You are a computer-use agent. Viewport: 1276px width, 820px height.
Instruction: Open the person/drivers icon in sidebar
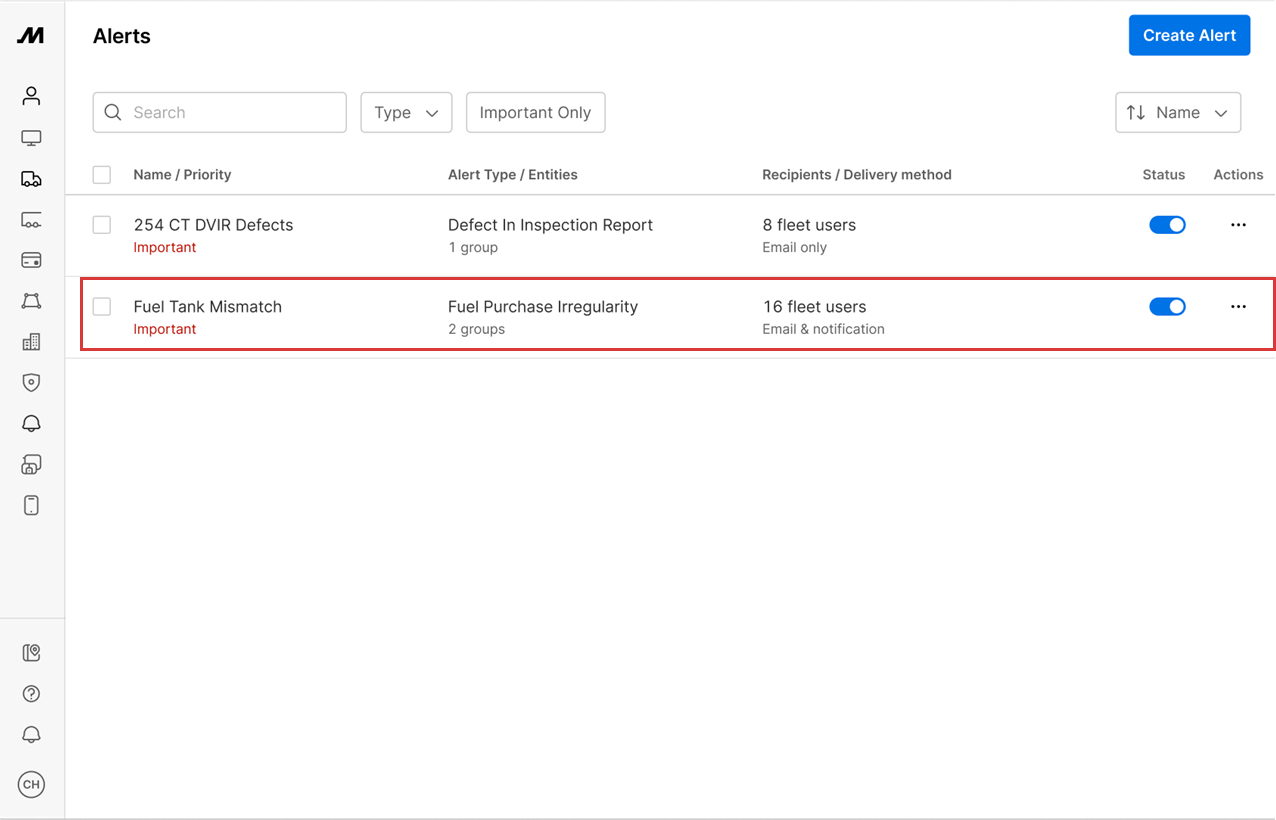pyautogui.click(x=31, y=96)
